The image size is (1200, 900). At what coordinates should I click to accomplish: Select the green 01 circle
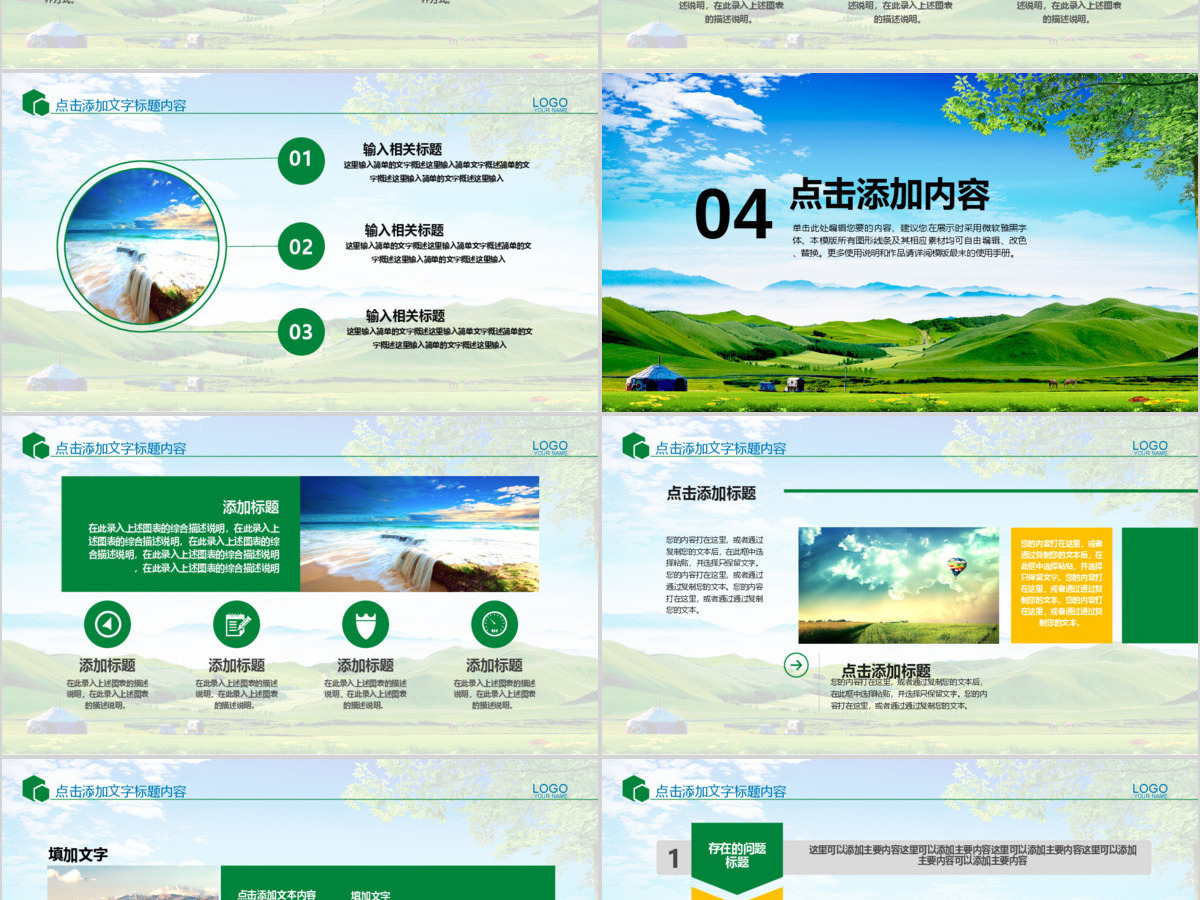click(x=301, y=159)
